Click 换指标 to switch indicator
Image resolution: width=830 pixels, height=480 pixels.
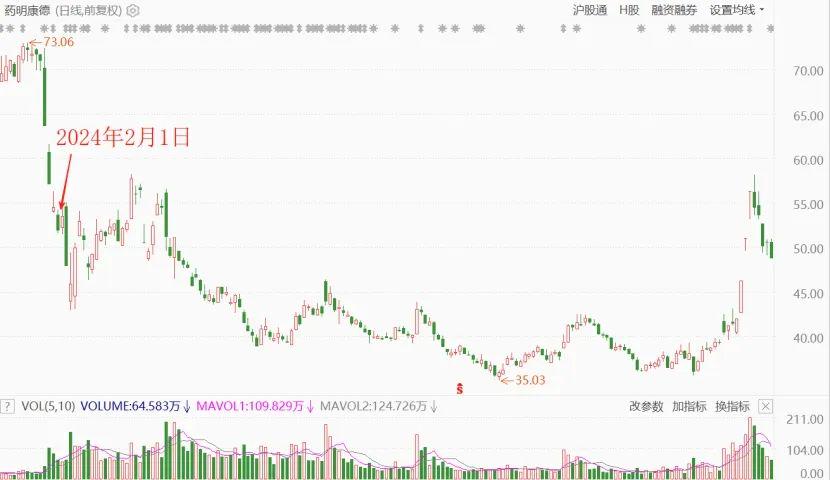point(732,406)
